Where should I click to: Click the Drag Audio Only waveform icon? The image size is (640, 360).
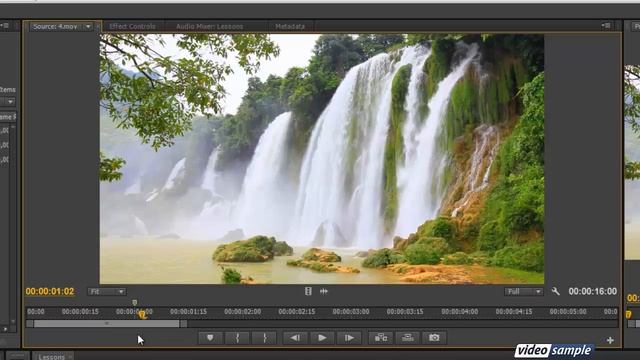[x=324, y=291]
